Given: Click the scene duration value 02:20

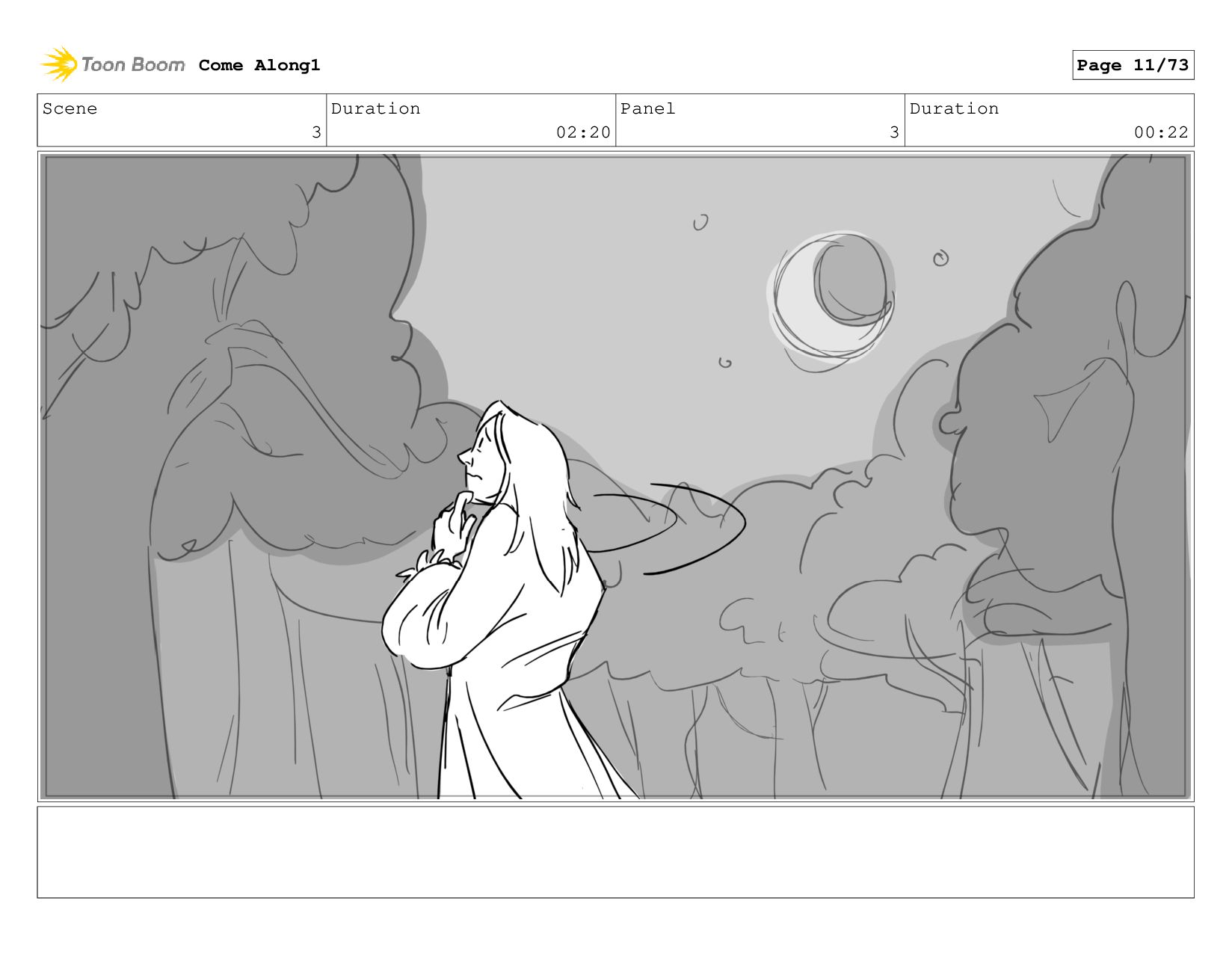Looking at the screenshot, I should point(583,132).
